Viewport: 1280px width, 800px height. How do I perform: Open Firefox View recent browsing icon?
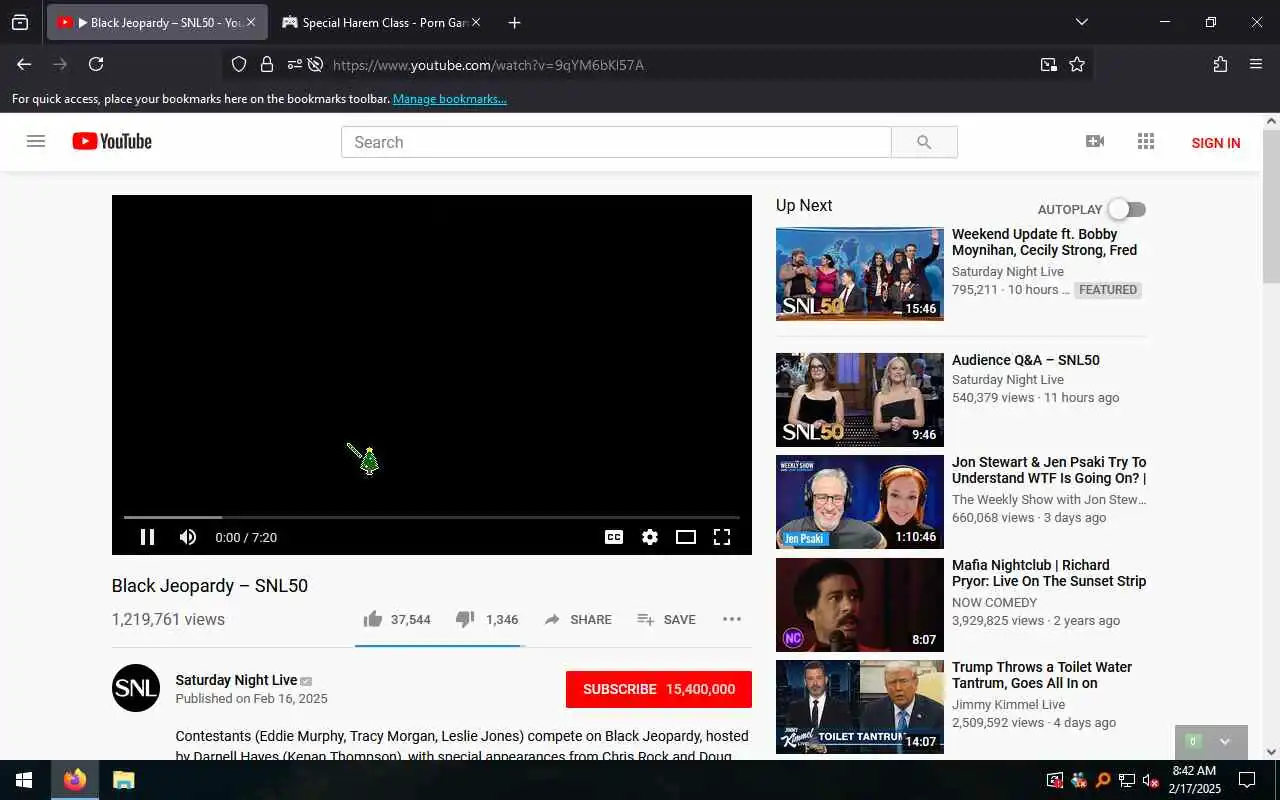pyautogui.click(x=20, y=22)
